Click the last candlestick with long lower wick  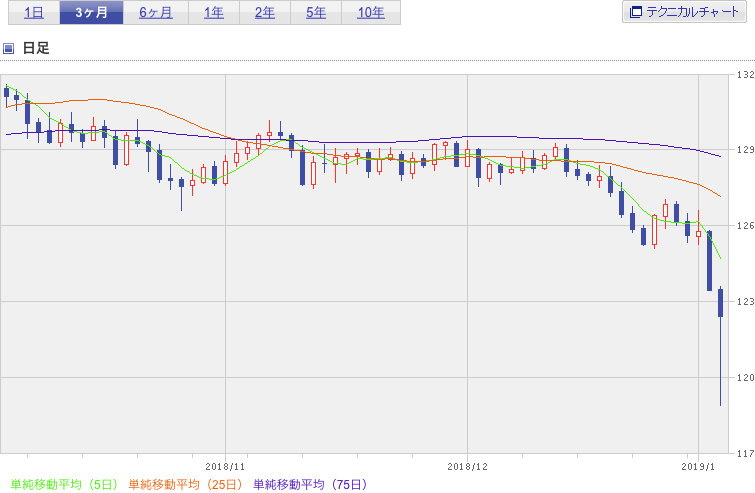coord(720,347)
